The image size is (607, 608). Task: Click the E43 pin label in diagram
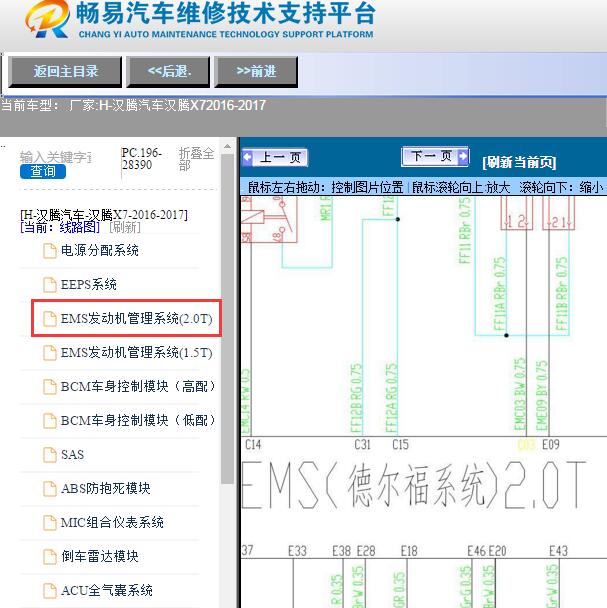coord(559,551)
